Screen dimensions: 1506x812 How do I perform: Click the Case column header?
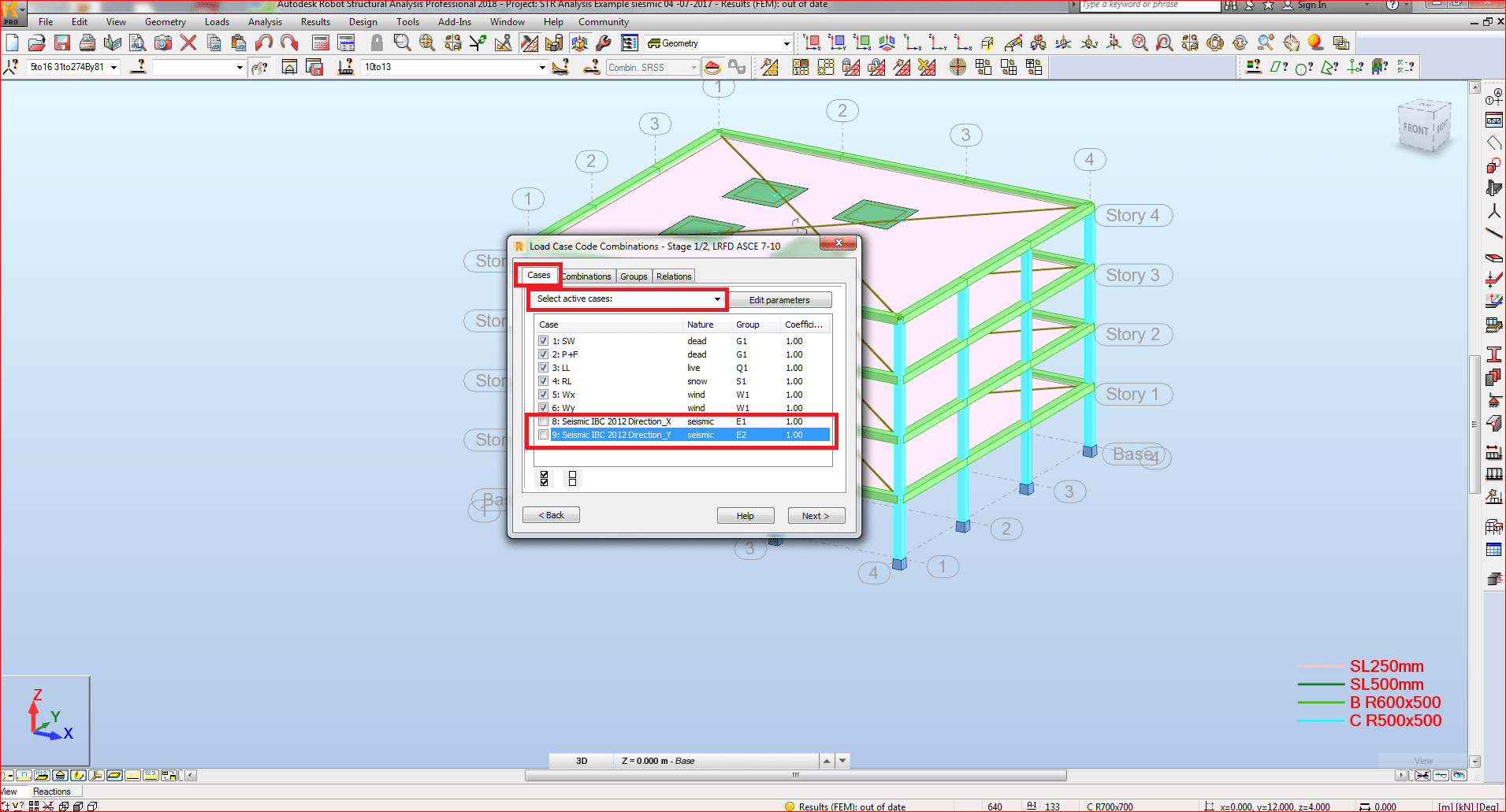608,324
